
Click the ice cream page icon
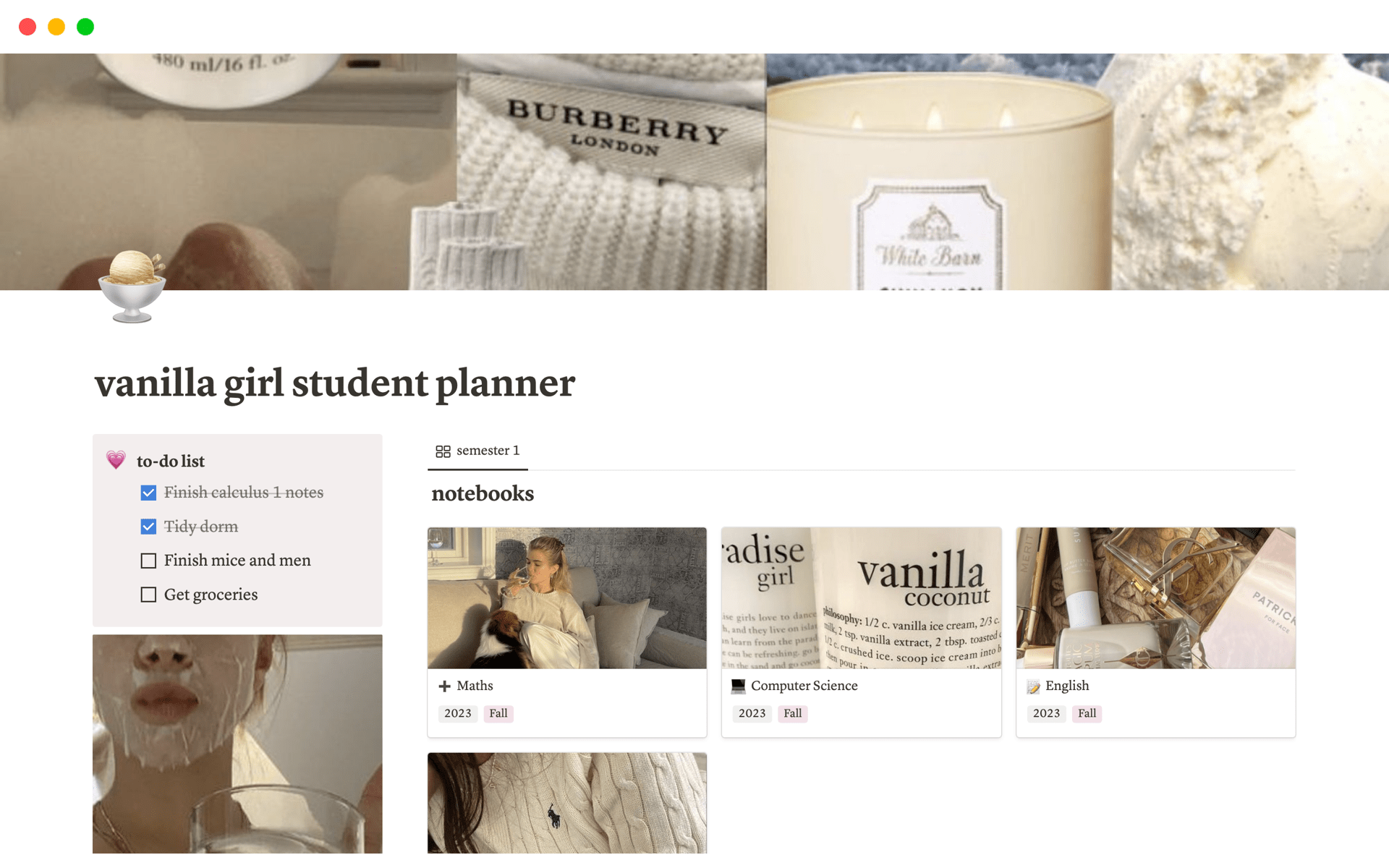[132, 286]
